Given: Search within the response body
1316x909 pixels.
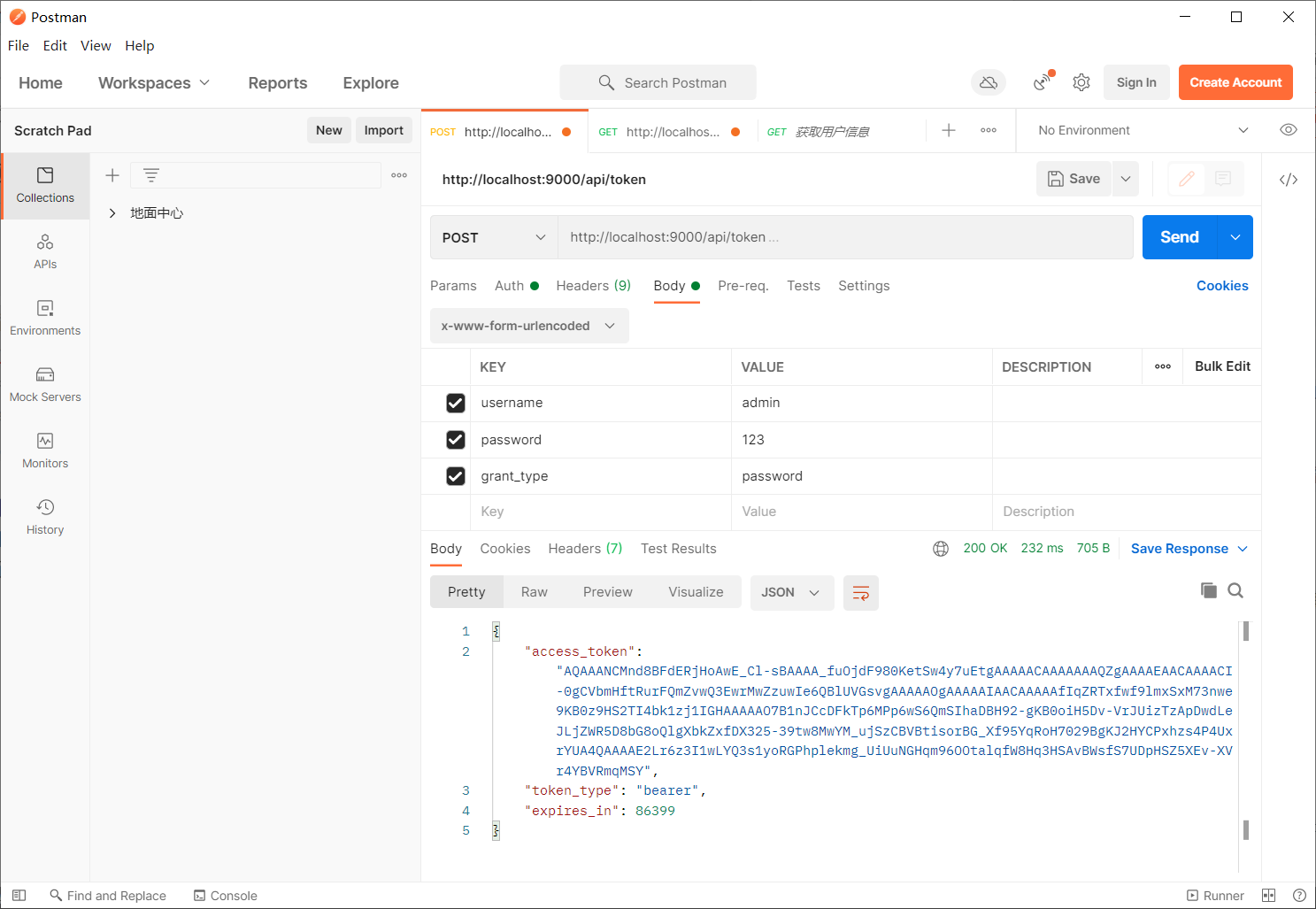Looking at the screenshot, I should [1235, 590].
